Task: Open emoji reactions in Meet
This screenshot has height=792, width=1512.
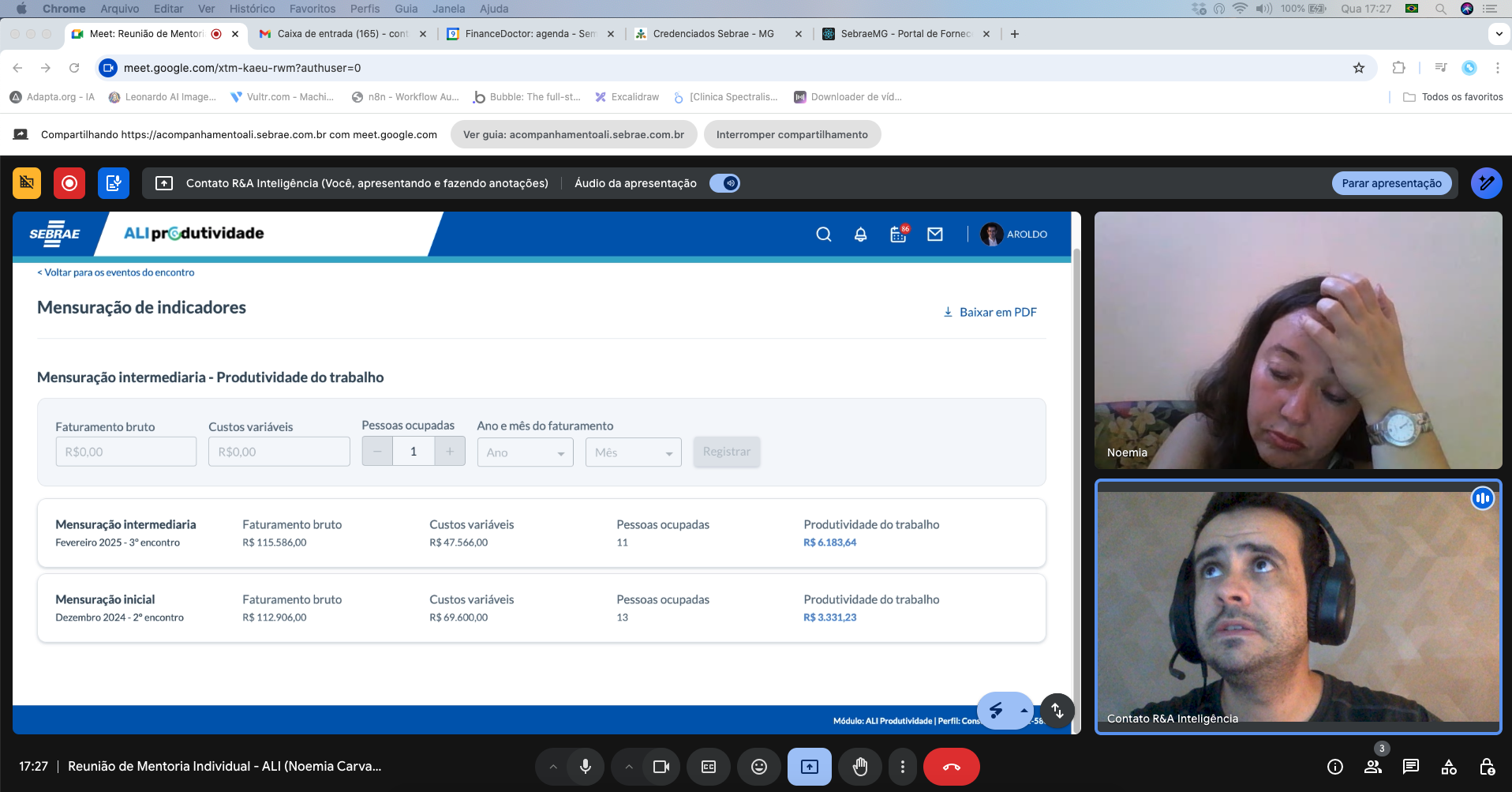Action: click(759, 767)
